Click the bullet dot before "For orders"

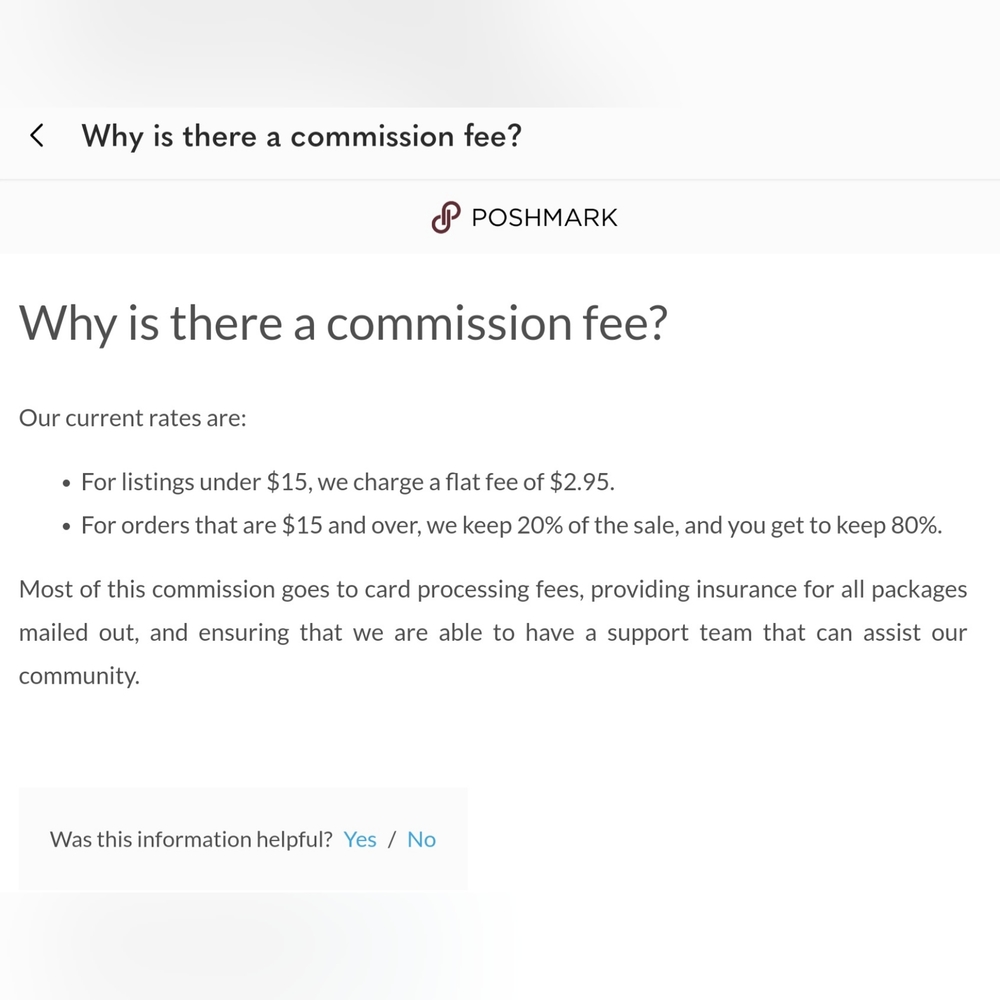(x=66, y=527)
